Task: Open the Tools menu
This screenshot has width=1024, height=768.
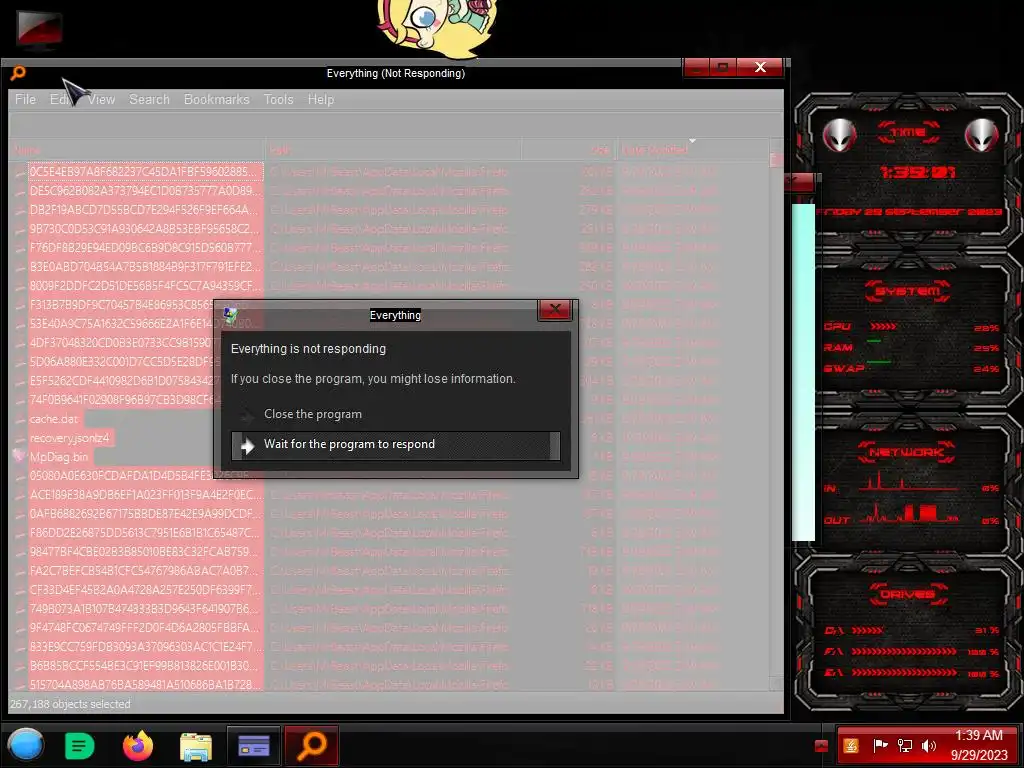Action: pos(278,99)
